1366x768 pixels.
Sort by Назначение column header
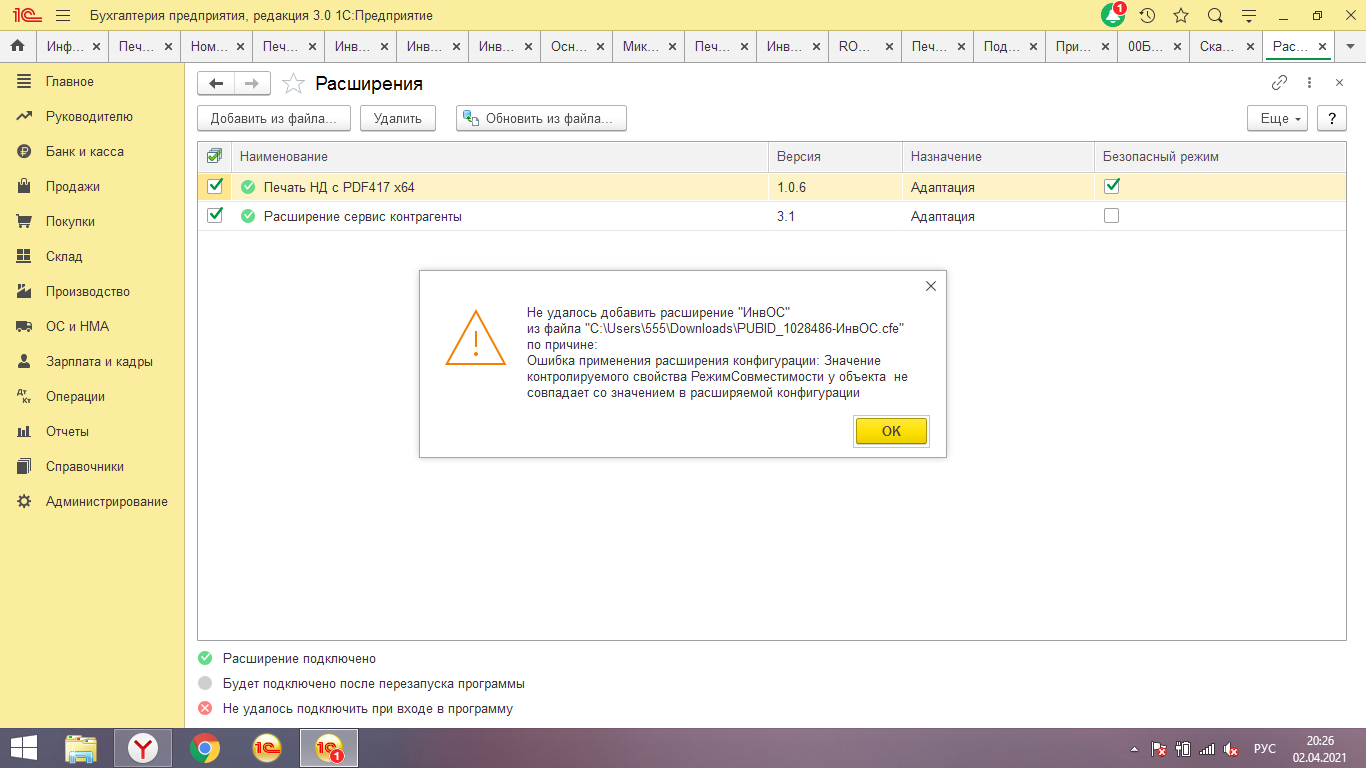(x=998, y=157)
